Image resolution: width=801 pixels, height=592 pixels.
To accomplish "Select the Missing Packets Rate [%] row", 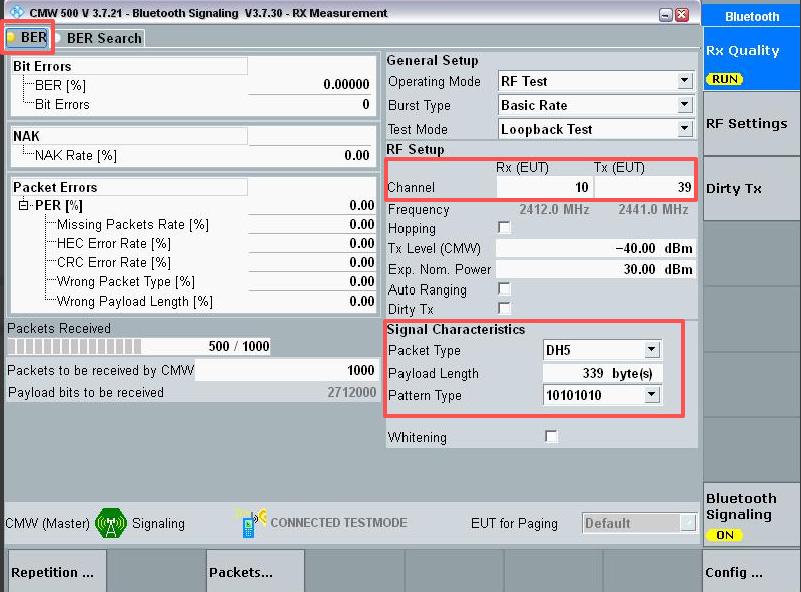I will (x=193, y=224).
